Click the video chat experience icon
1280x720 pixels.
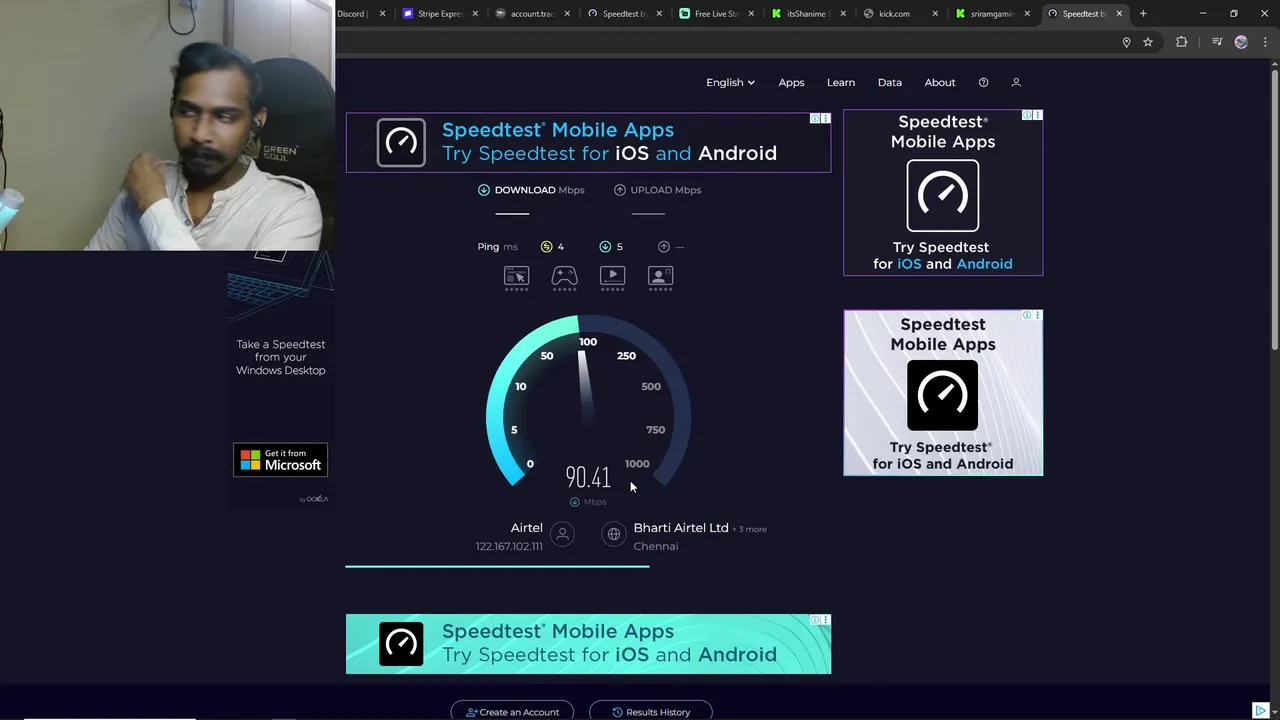660,277
